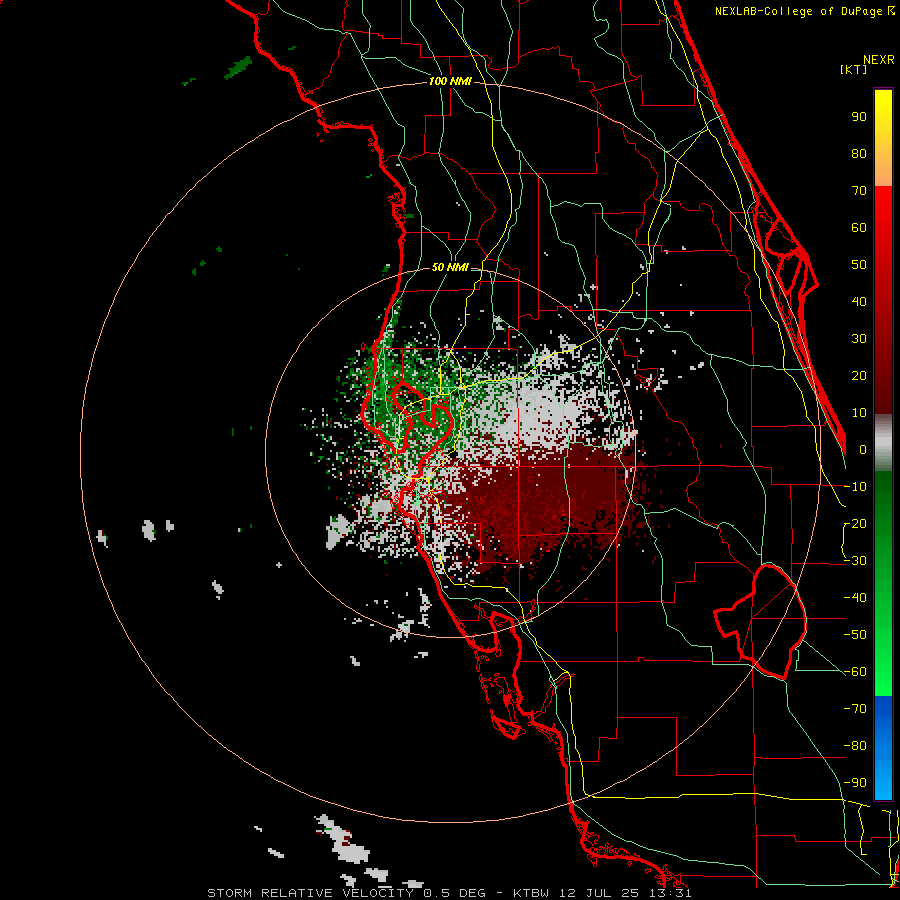Image resolution: width=900 pixels, height=900 pixels.
Task: Click the -50 value on velocity scale
Action: (x=855, y=635)
